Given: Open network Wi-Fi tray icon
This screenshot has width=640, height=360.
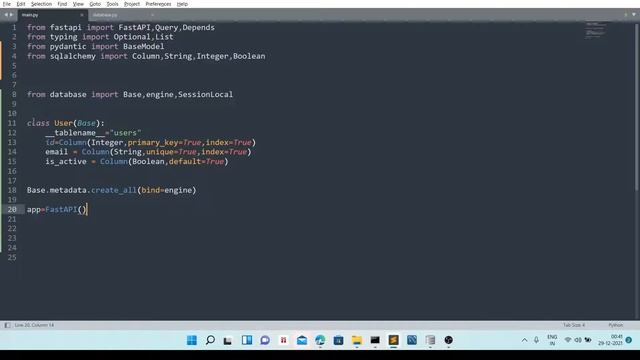Looking at the screenshot, I should 568,340.
